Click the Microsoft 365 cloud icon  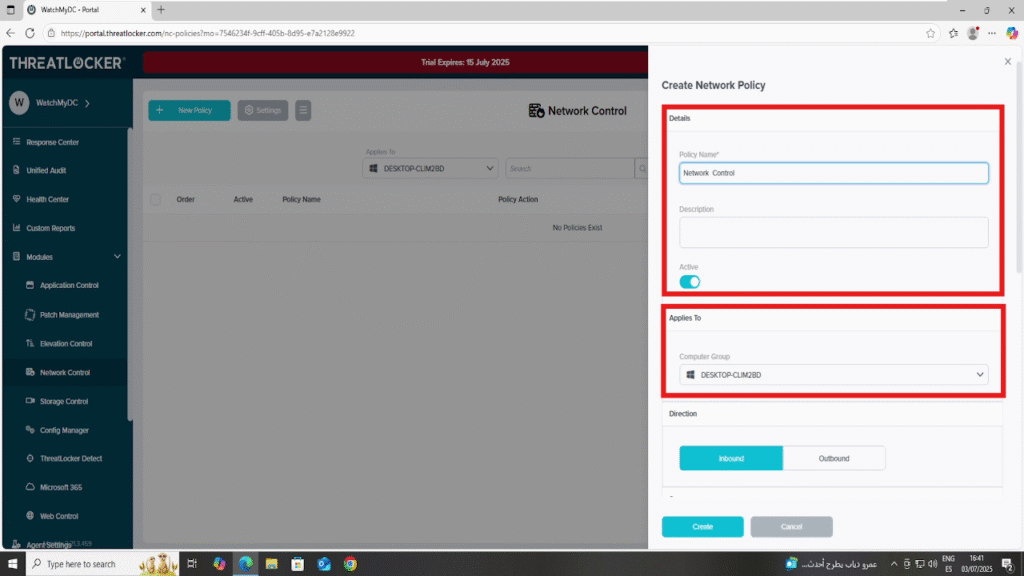tap(30, 487)
